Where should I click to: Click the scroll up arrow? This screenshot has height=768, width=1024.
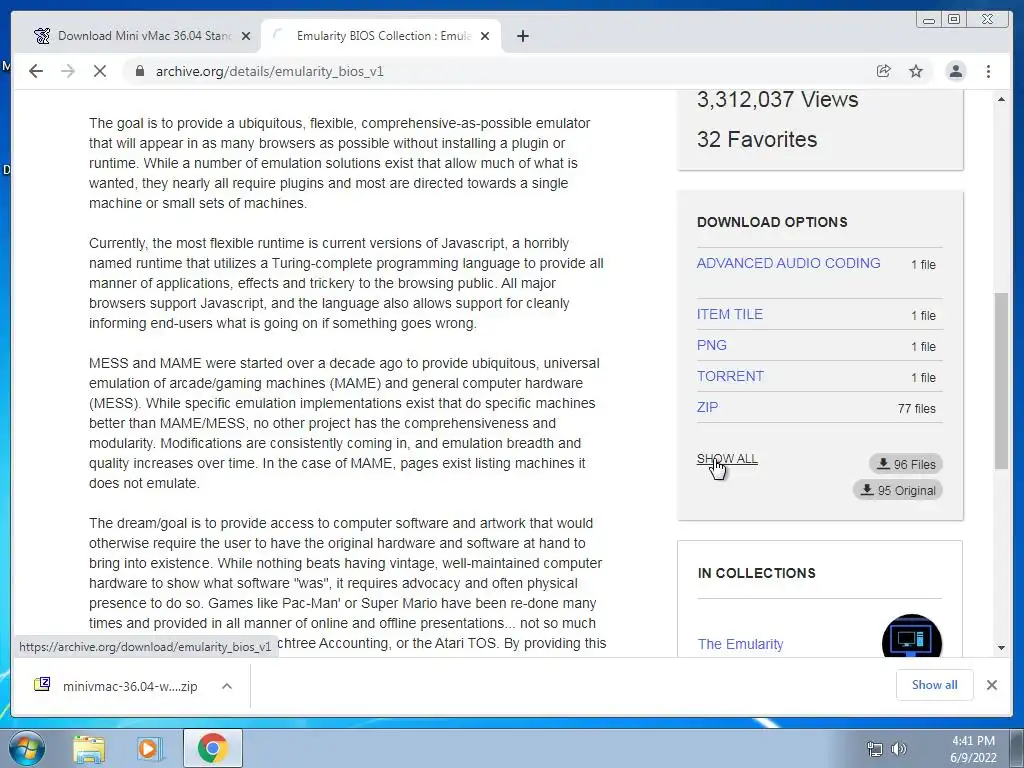pyautogui.click(x=1001, y=99)
